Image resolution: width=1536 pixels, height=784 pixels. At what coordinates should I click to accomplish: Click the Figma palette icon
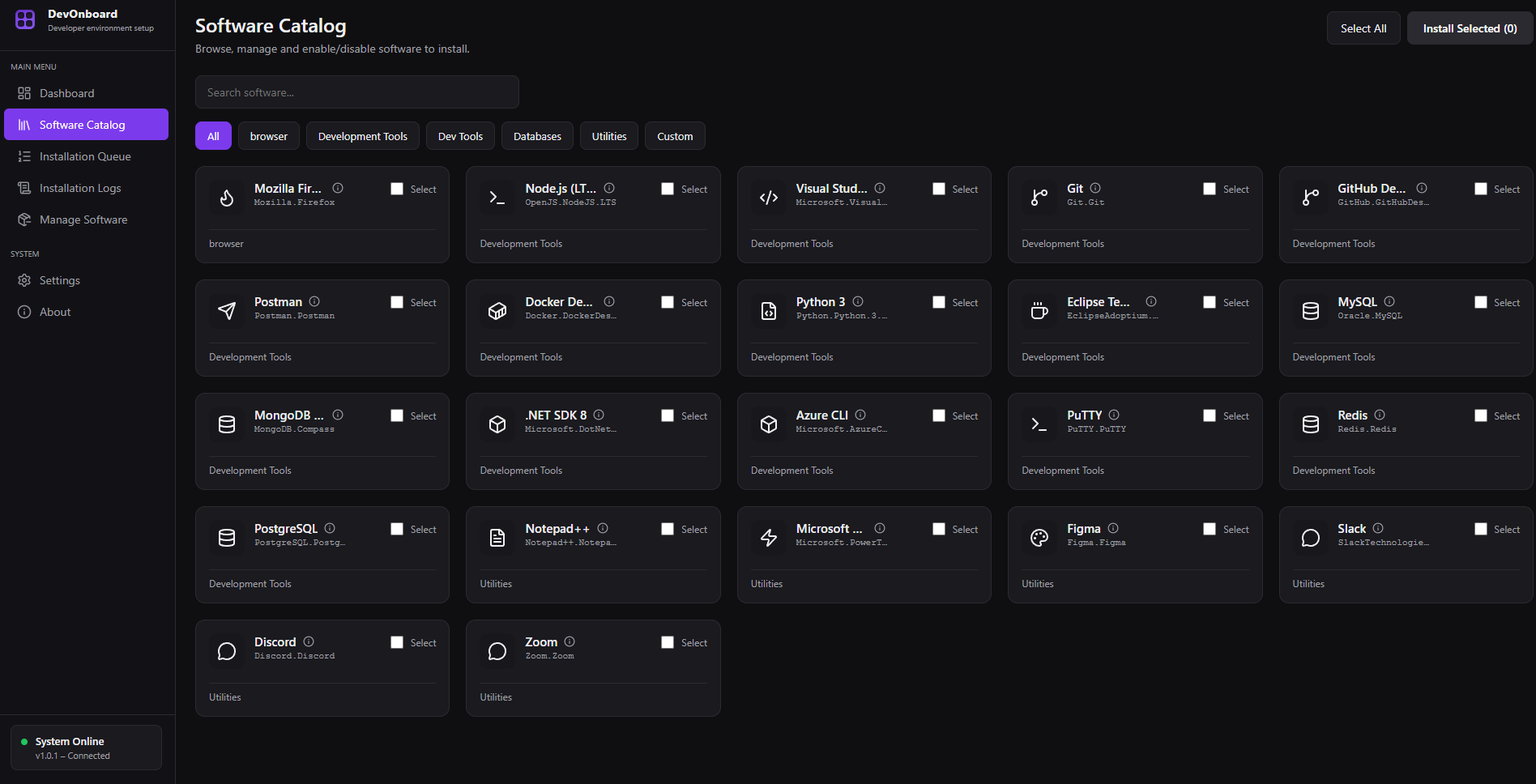coord(1039,537)
